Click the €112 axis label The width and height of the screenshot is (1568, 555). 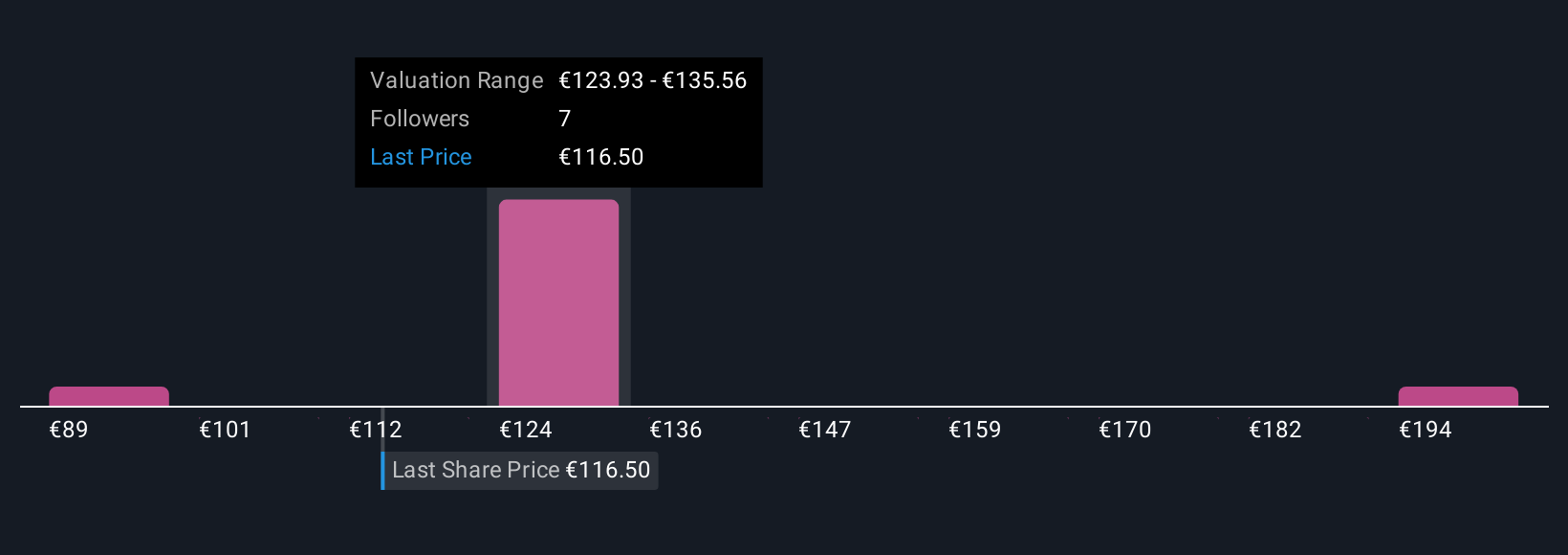click(x=376, y=431)
